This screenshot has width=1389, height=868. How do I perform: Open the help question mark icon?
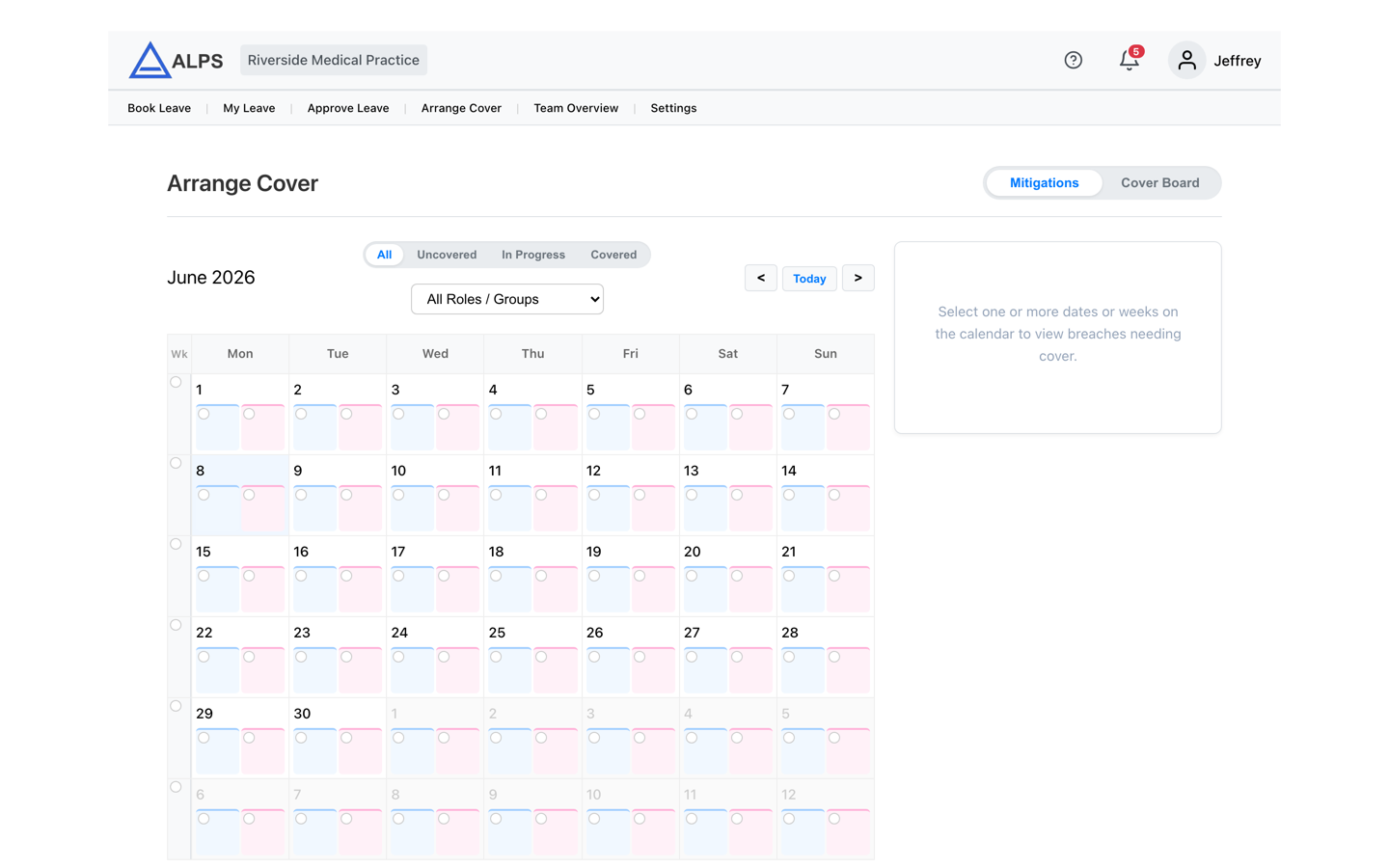point(1073,60)
